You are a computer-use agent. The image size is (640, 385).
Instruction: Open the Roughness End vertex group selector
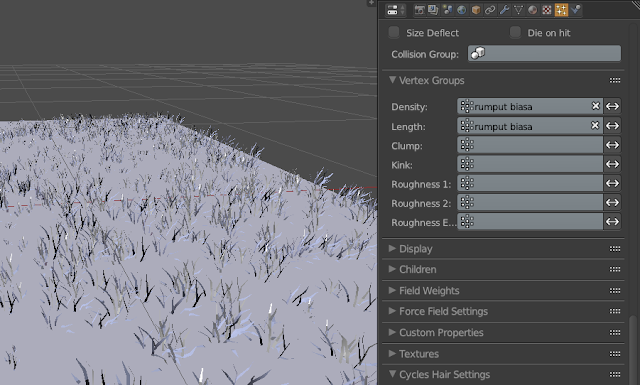tap(530, 222)
